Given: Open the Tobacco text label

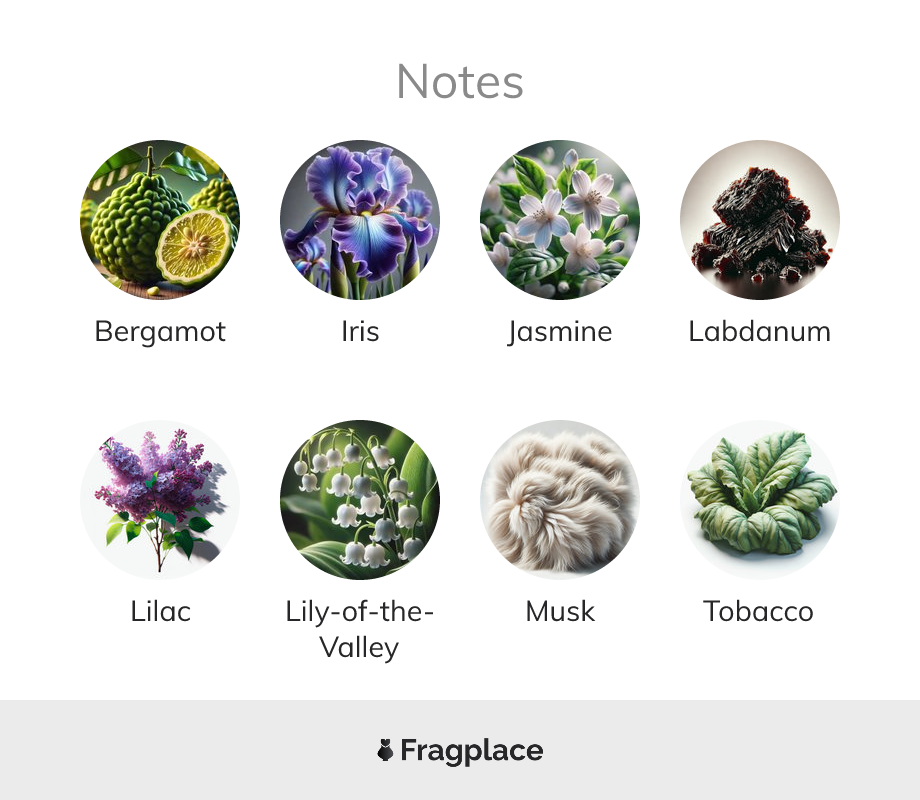Looking at the screenshot, I should (x=759, y=612).
